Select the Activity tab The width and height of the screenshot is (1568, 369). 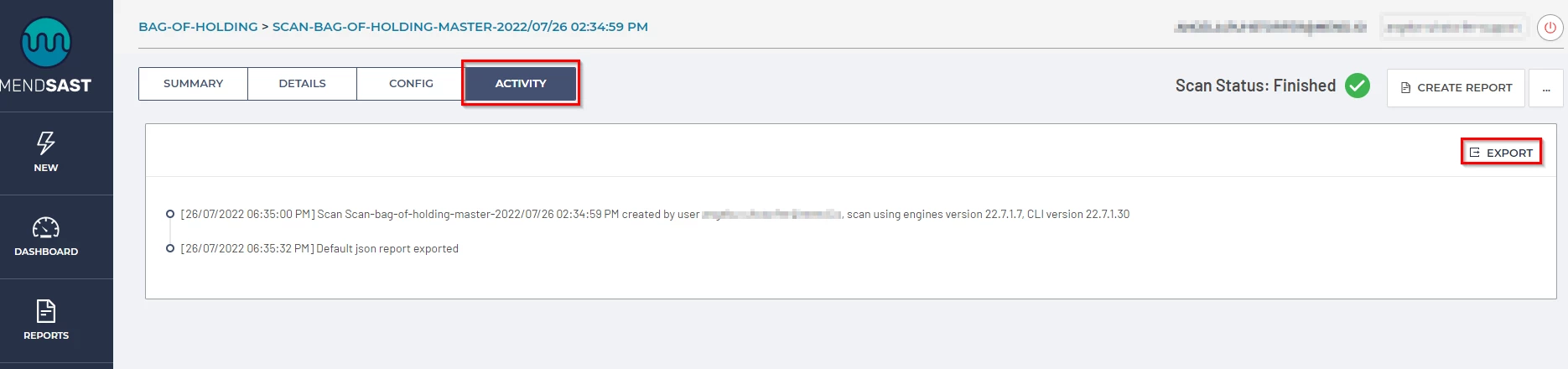pos(521,84)
